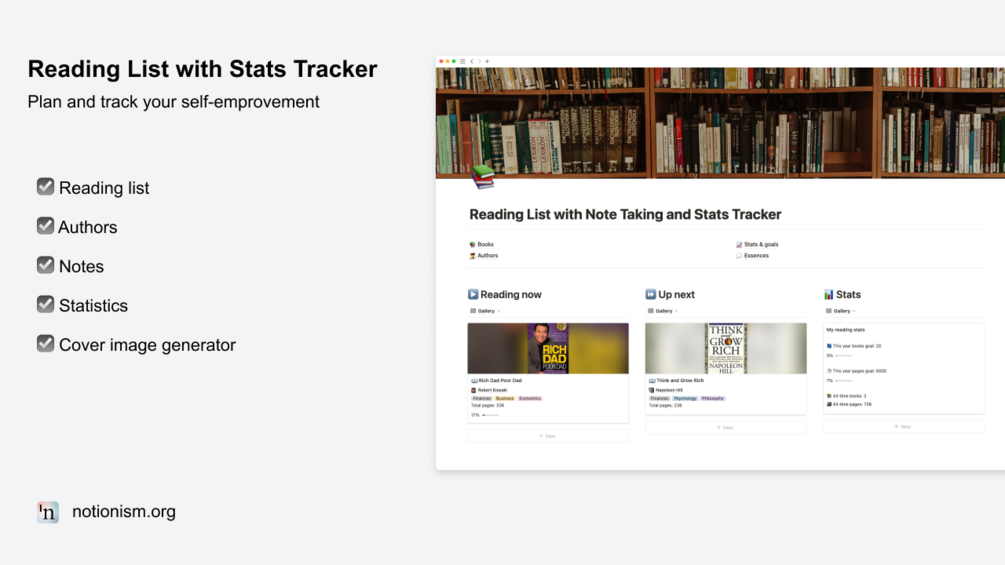Open Gallery view dropdown under Up next
Viewport: 1005px width, 565px height.
pos(664,311)
